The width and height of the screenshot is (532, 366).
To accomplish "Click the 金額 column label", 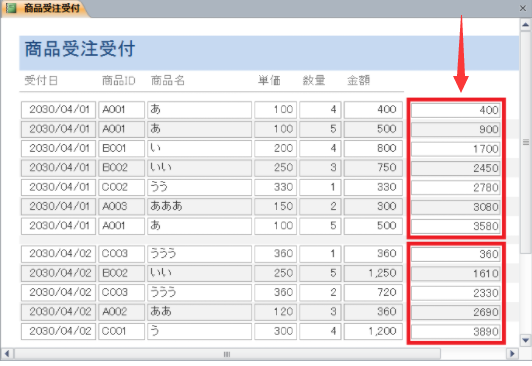I will [x=358, y=81].
